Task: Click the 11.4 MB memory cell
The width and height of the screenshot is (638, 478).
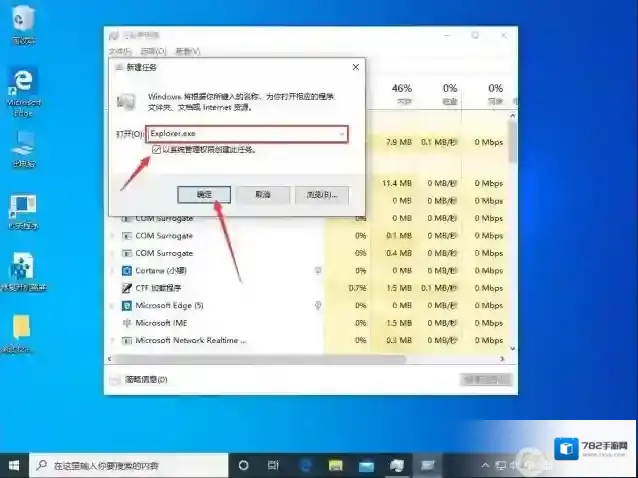Action: 397,183
